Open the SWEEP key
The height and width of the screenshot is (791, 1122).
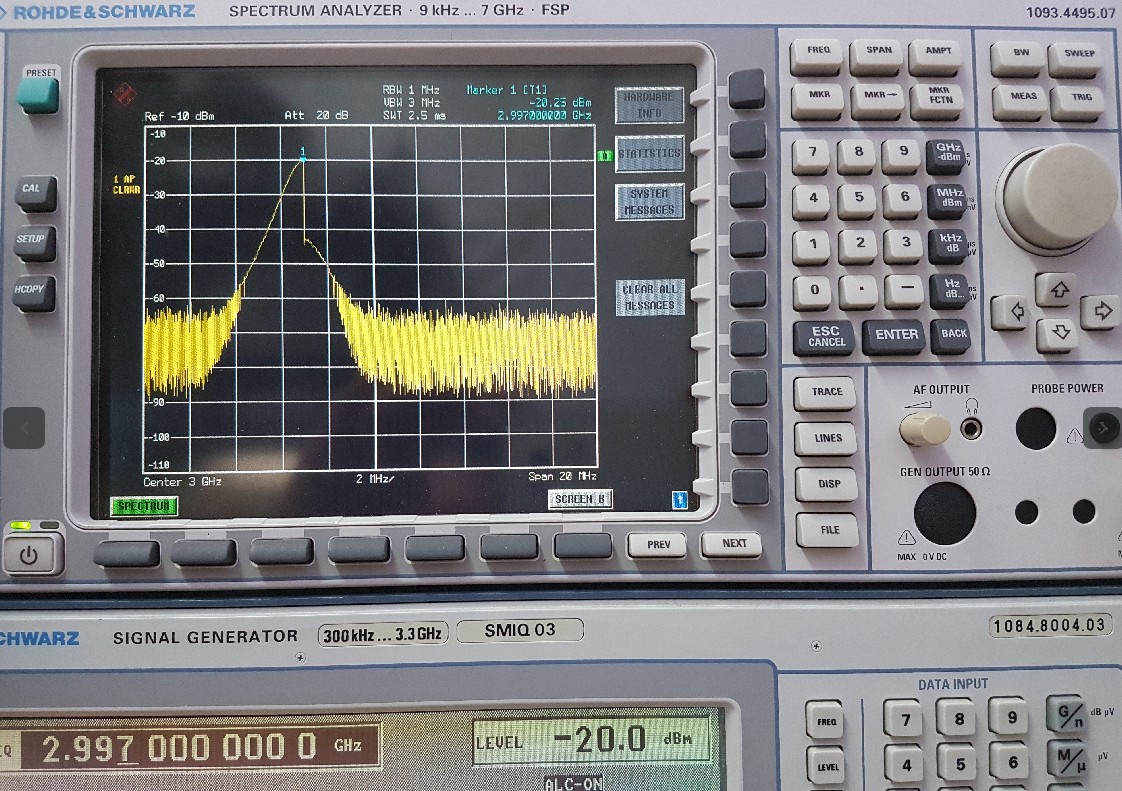1077,59
